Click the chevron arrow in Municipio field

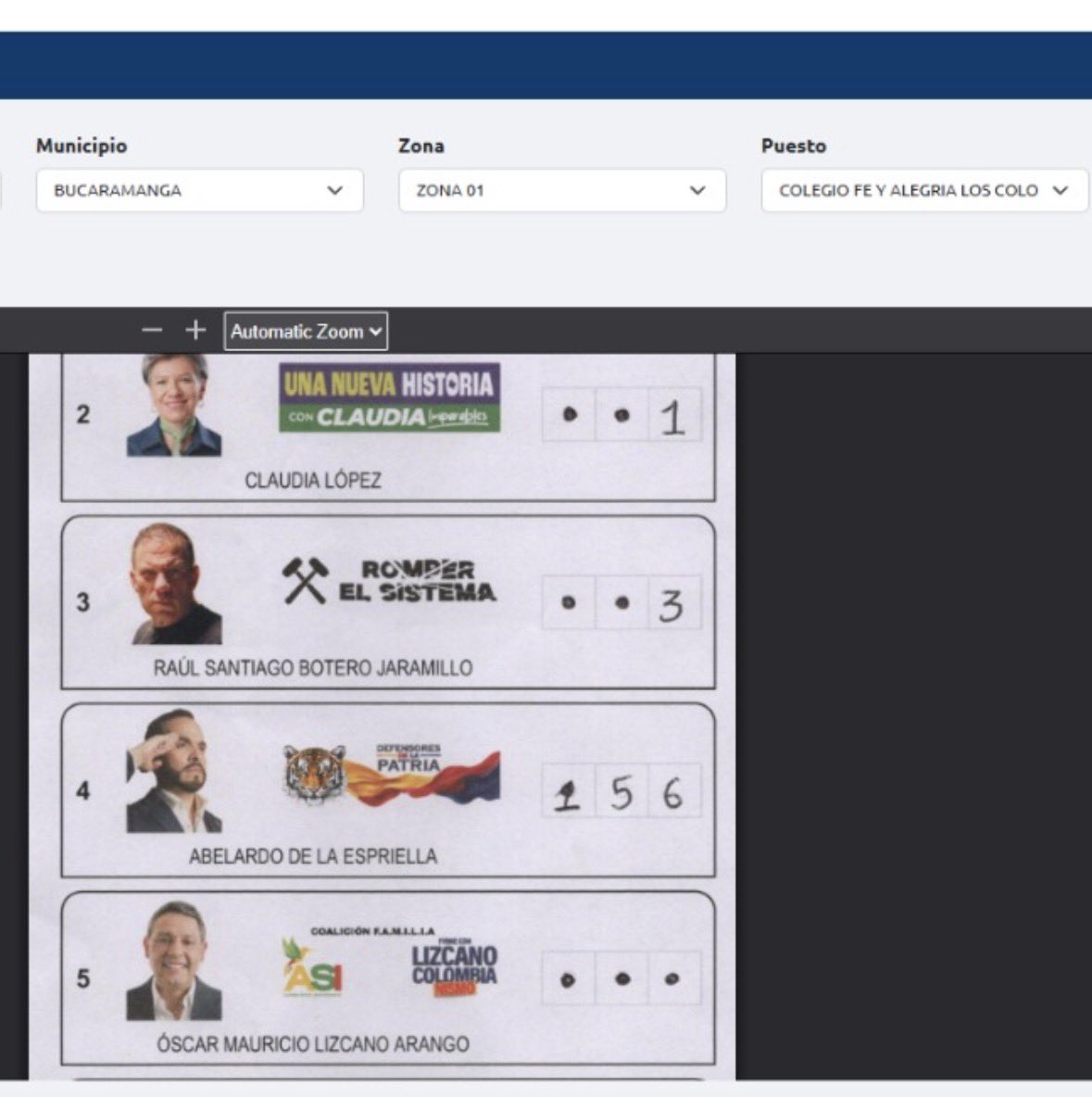click(x=335, y=190)
